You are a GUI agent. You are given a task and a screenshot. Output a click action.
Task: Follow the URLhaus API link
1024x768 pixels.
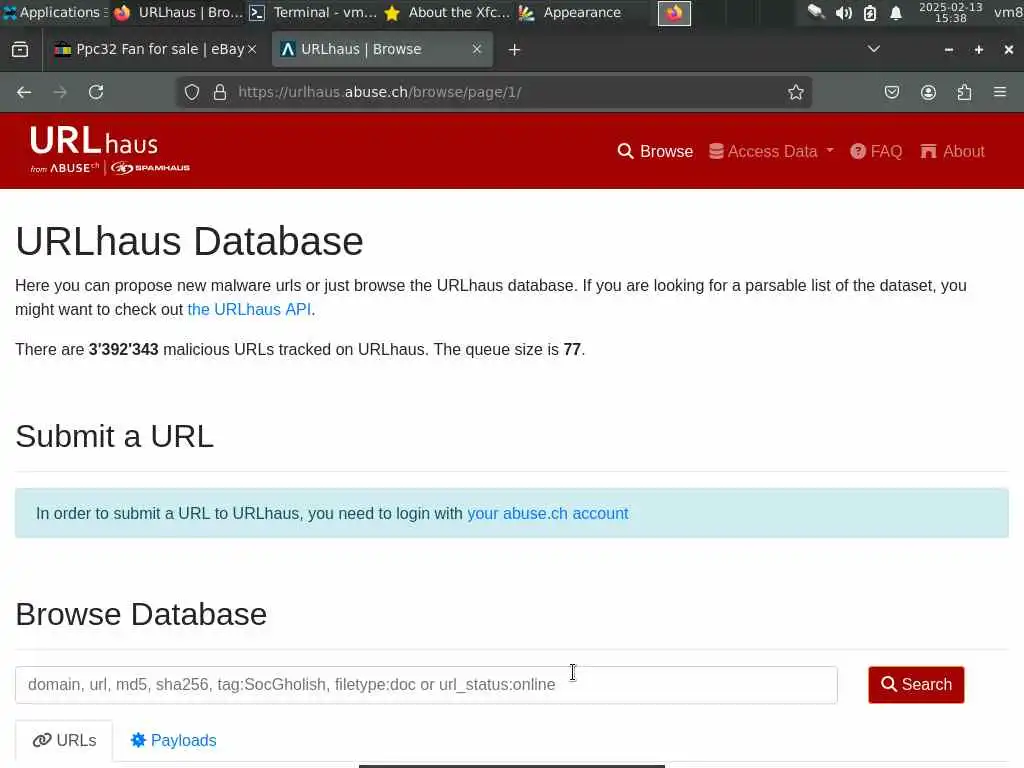249,310
